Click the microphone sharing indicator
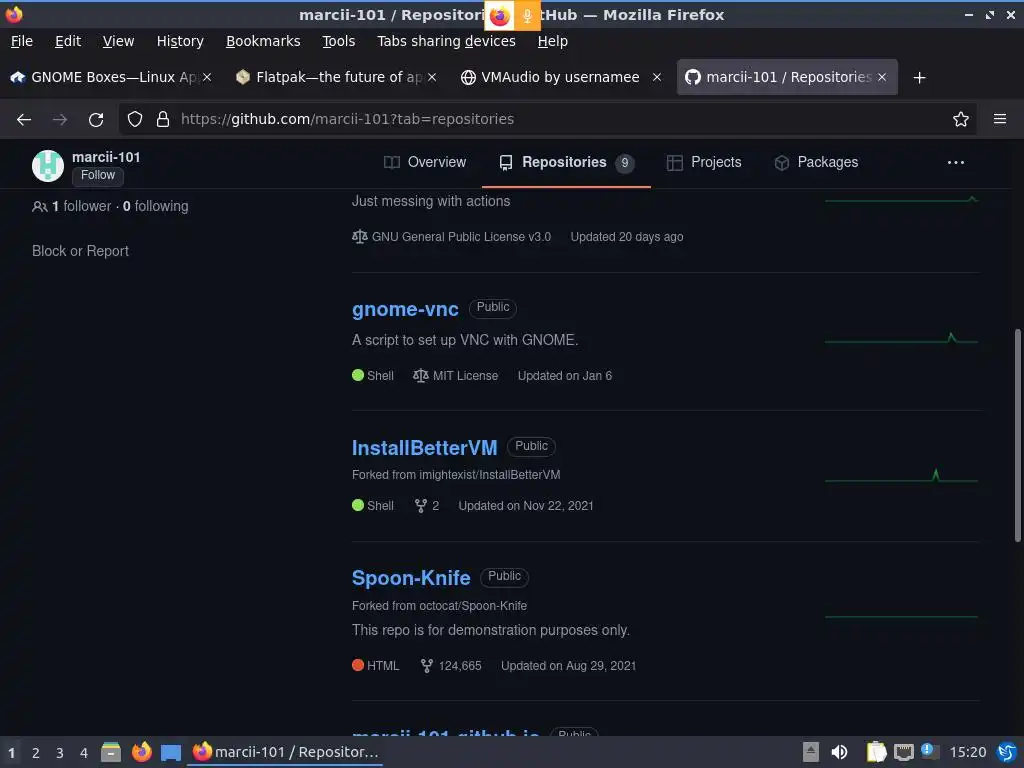Image resolution: width=1024 pixels, height=768 pixels. [527, 16]
